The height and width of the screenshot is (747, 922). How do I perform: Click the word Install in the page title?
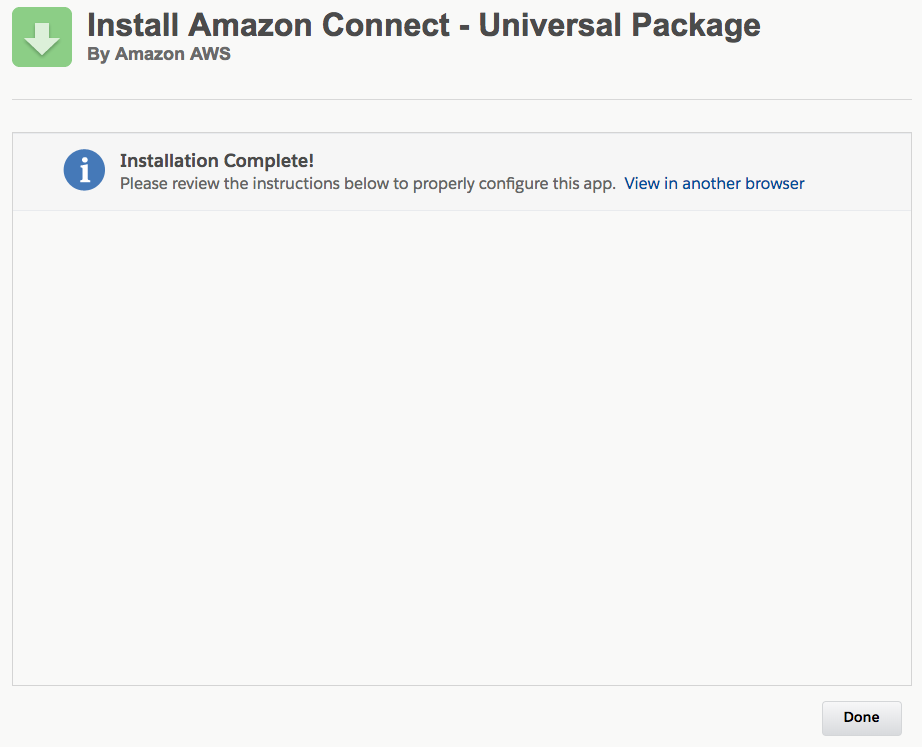pyautogui.click(x=133, y=25)
